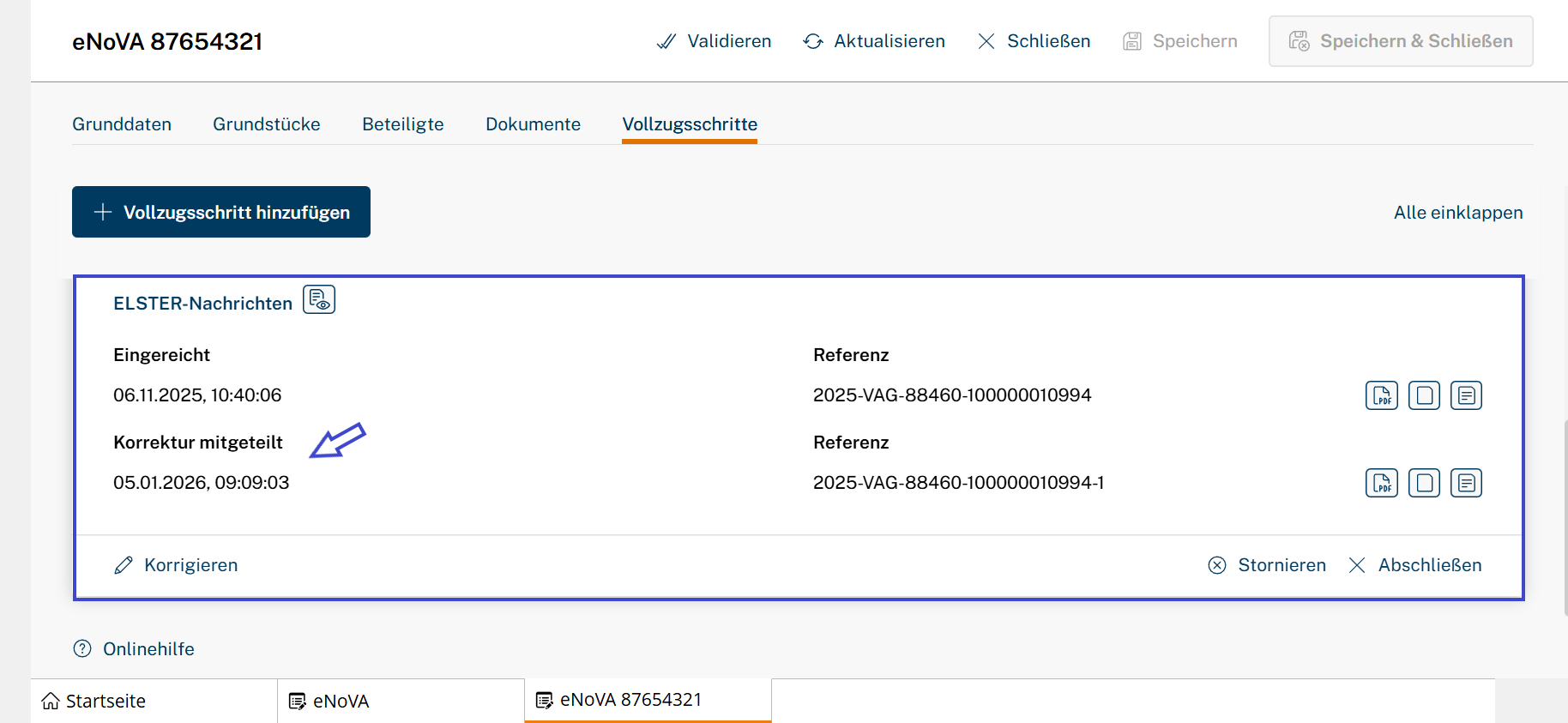This screenshot has height=723, width=1568.
Task: Click Validieren in the top toolbar
Action: [714, 41]
